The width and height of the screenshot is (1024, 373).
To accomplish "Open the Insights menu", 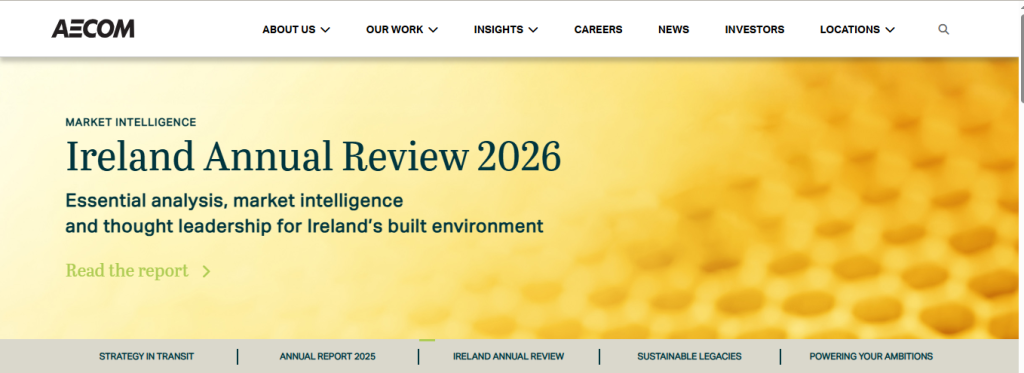I will tap(498, 29).
